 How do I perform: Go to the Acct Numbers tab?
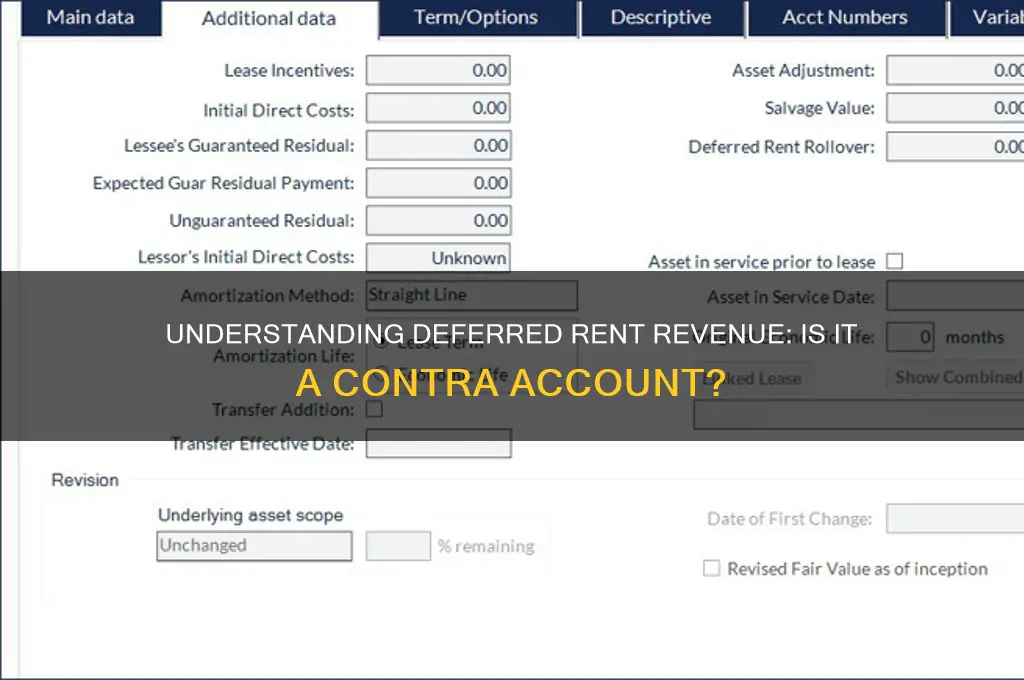(x=845, y=18)
